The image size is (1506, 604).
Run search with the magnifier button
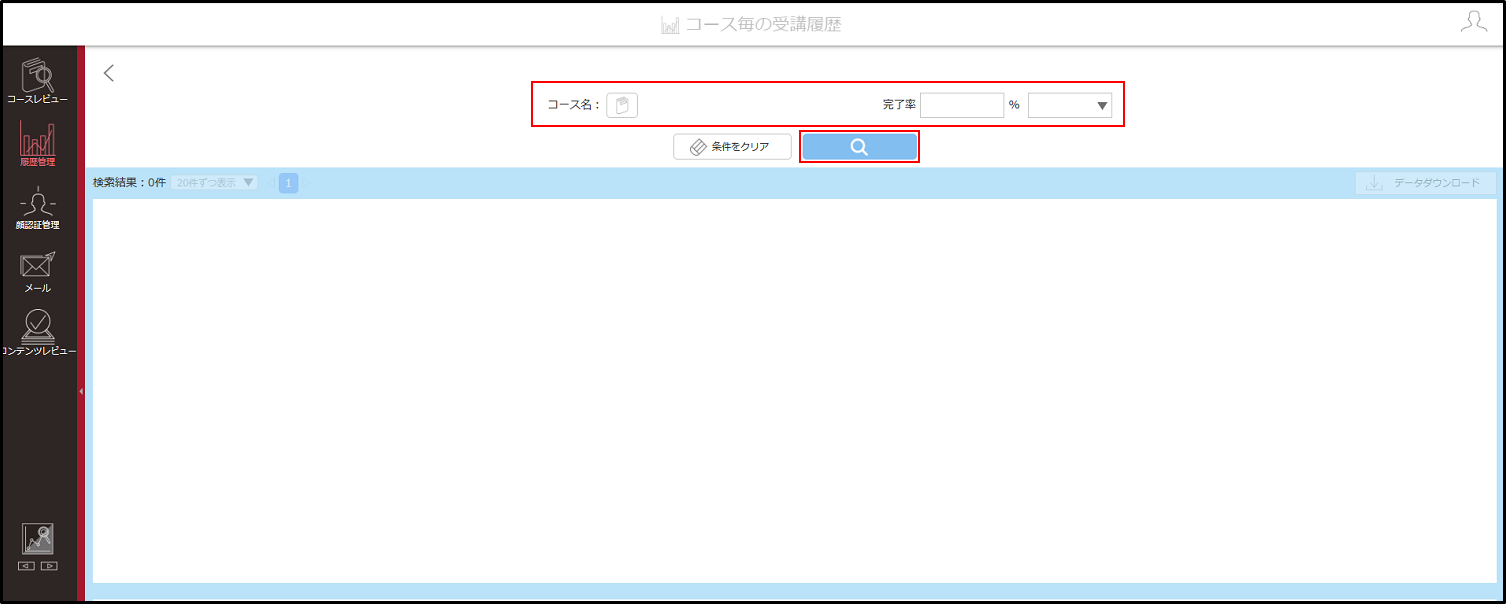tap(859, 147)
